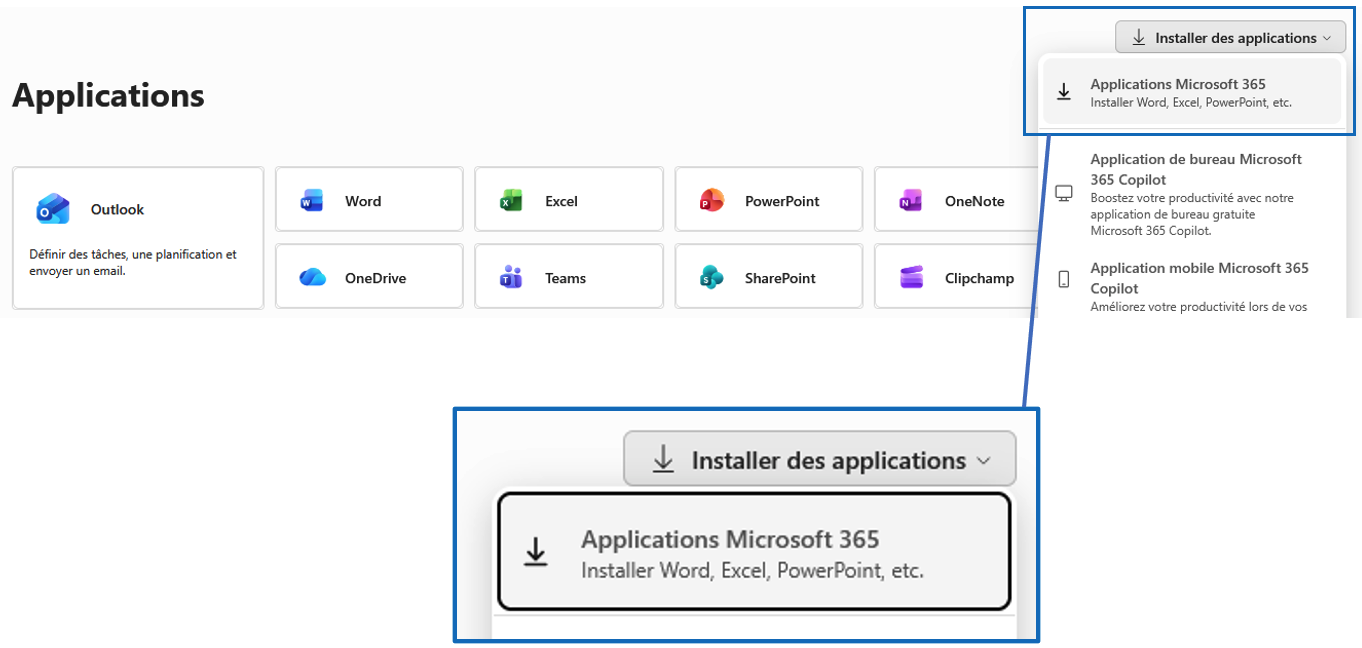Launch Word from the apps grid
Screen dimensions: 1362x648
[x=369, y=200]
